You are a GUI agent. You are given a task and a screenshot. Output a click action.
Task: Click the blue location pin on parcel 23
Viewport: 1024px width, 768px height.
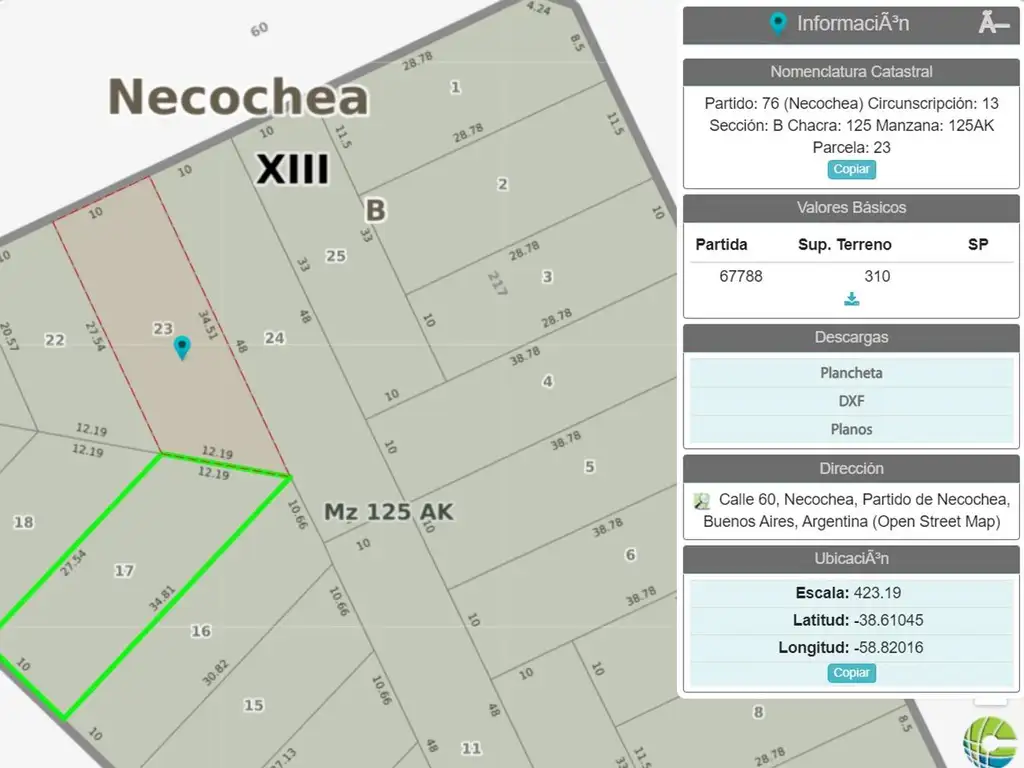(182, 347)
